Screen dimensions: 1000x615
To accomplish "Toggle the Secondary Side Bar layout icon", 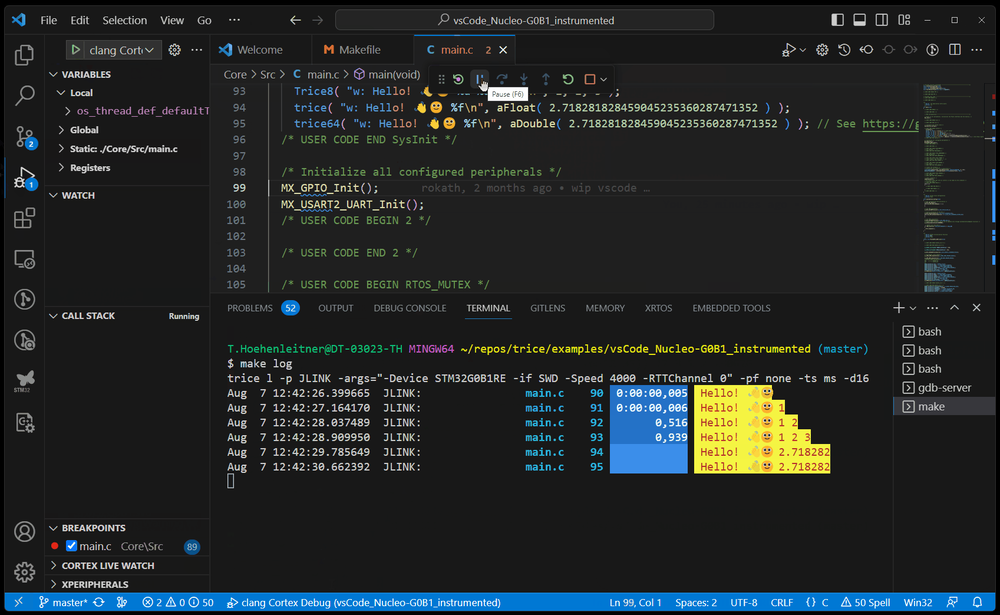I will [x=881, y=20].
